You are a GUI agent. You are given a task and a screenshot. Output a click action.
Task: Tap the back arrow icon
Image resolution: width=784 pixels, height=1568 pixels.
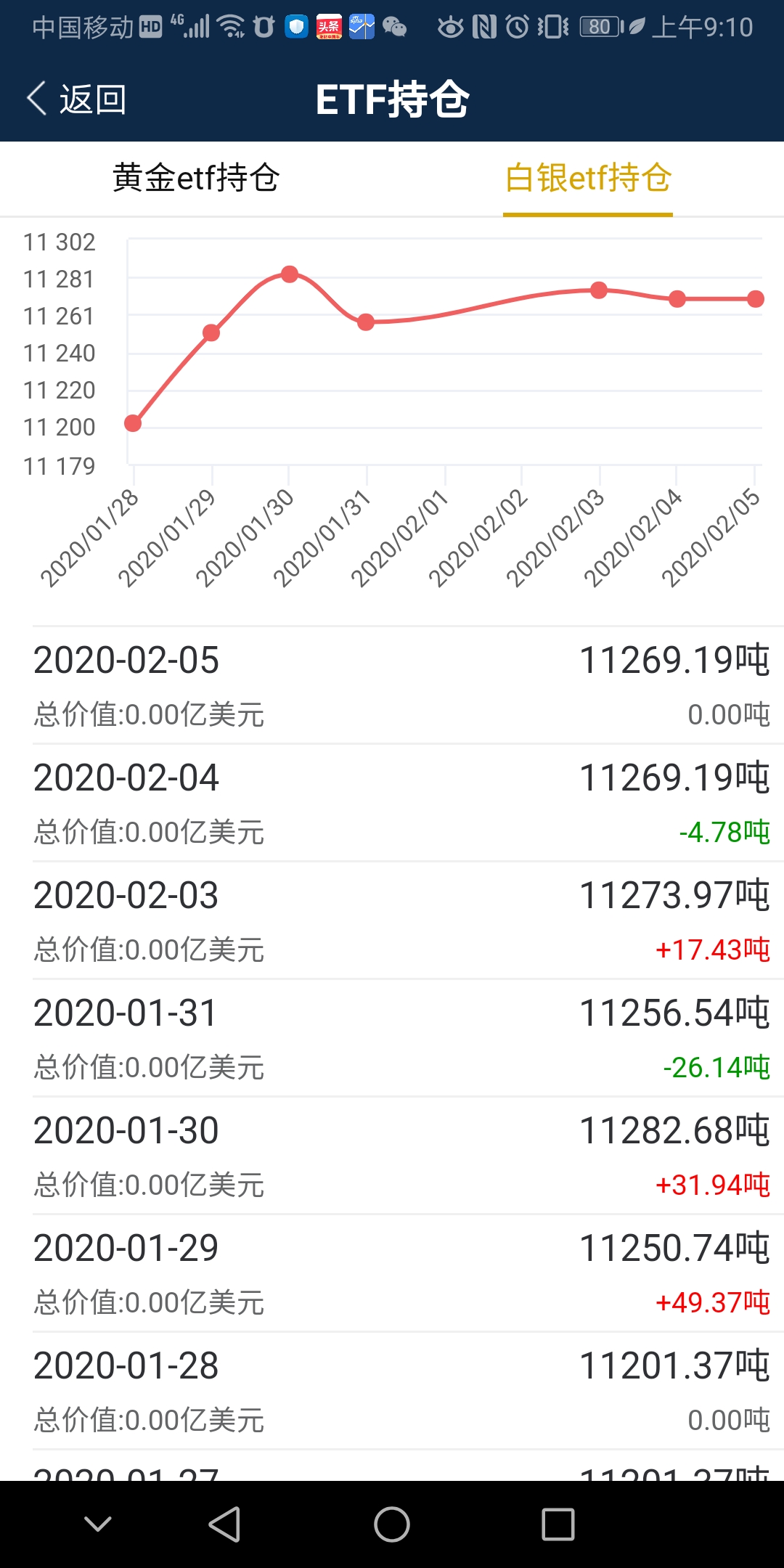pos(38,98)
